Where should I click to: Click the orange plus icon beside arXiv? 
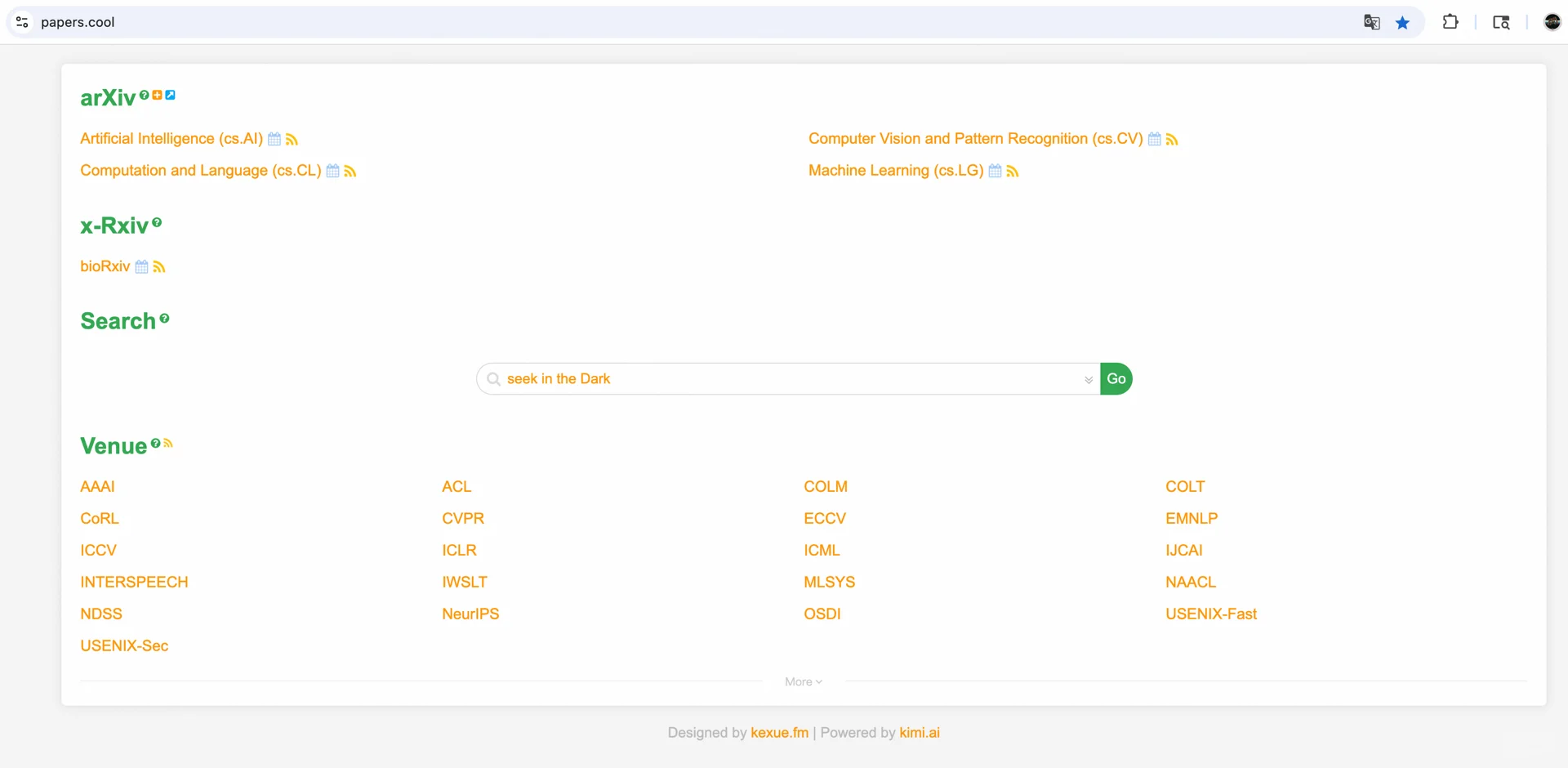coord(157,95)
